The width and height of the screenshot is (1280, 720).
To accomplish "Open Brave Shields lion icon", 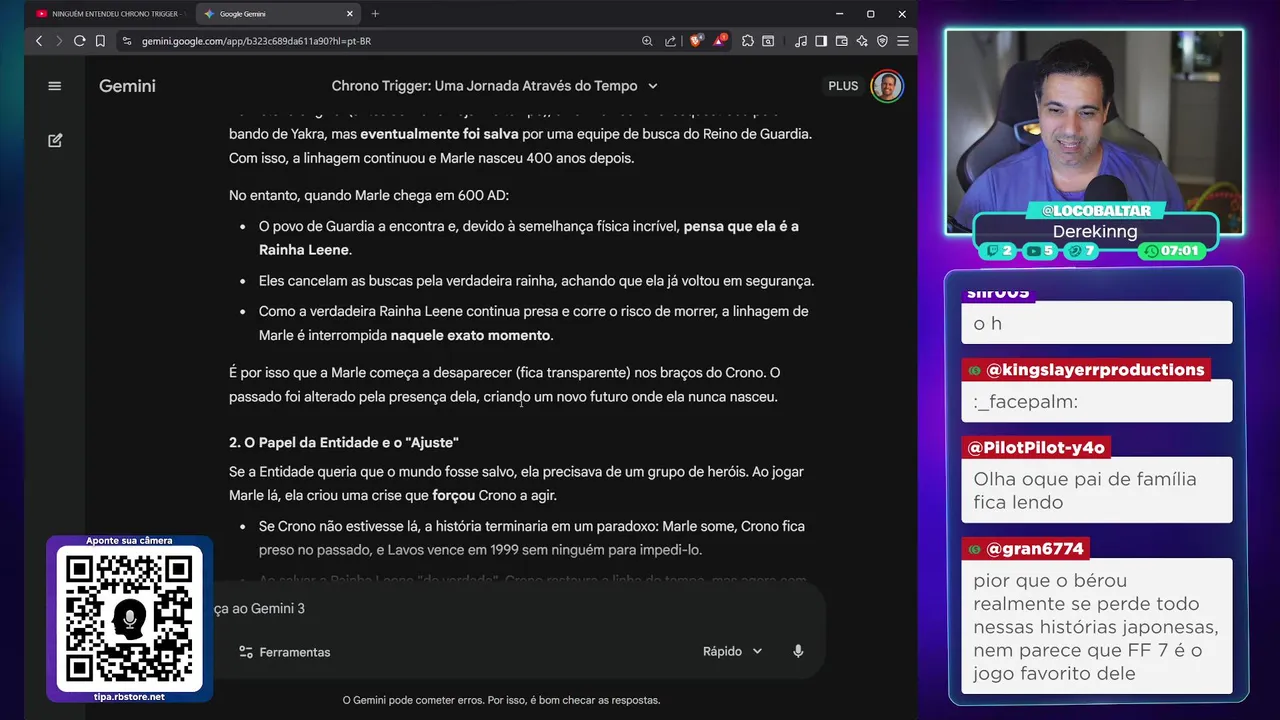I will pos(697,41).
